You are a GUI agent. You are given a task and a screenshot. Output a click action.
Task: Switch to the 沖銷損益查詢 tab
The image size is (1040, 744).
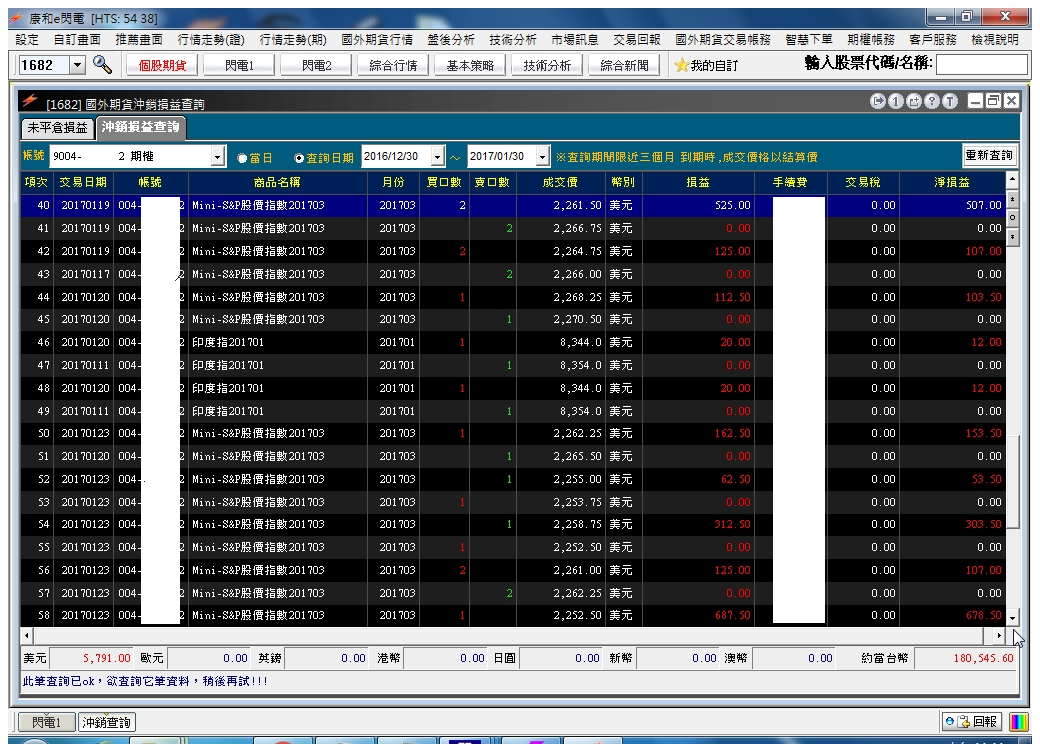point(141,127)
